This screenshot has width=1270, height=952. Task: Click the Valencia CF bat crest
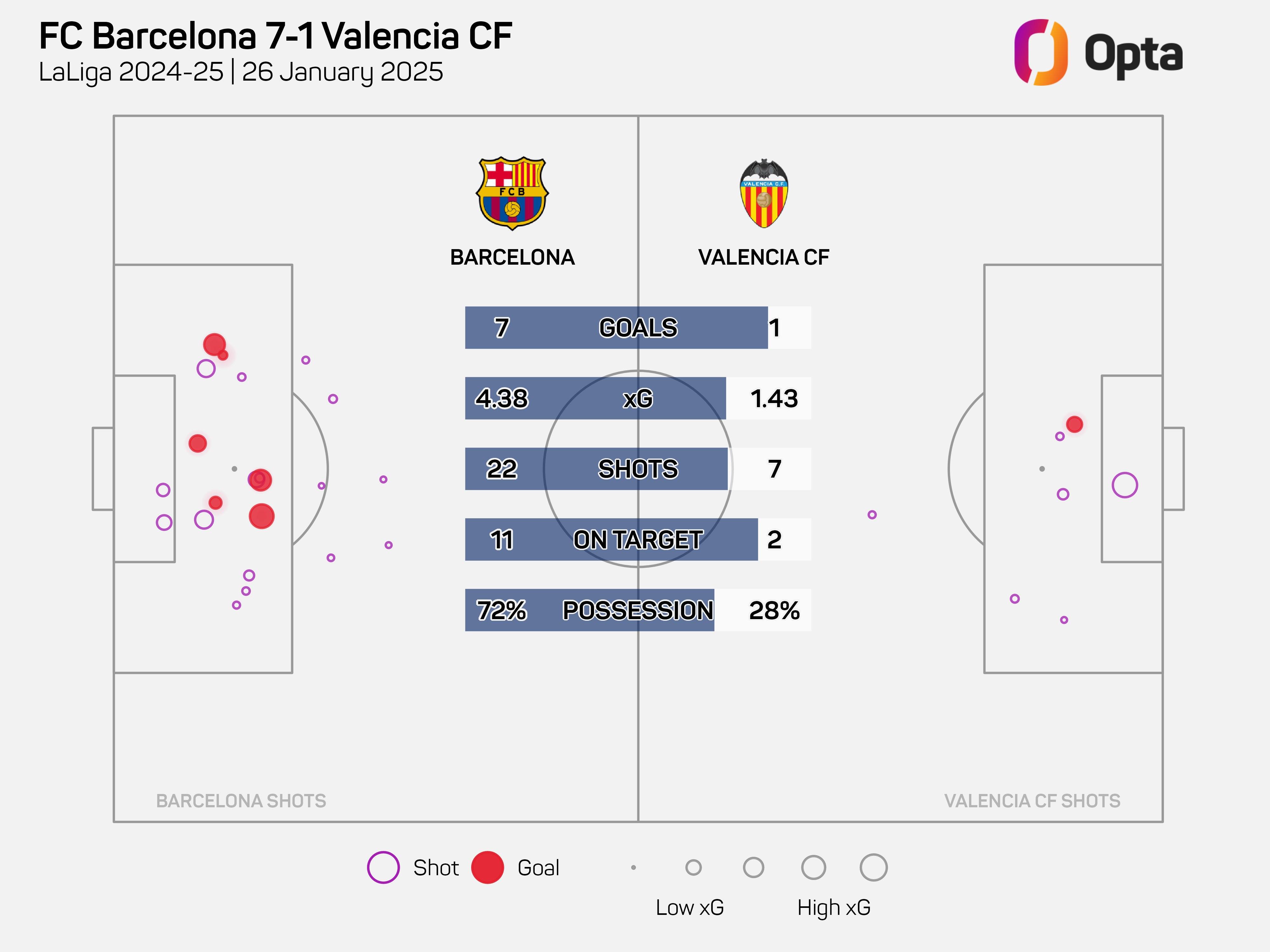pos(764,194)
